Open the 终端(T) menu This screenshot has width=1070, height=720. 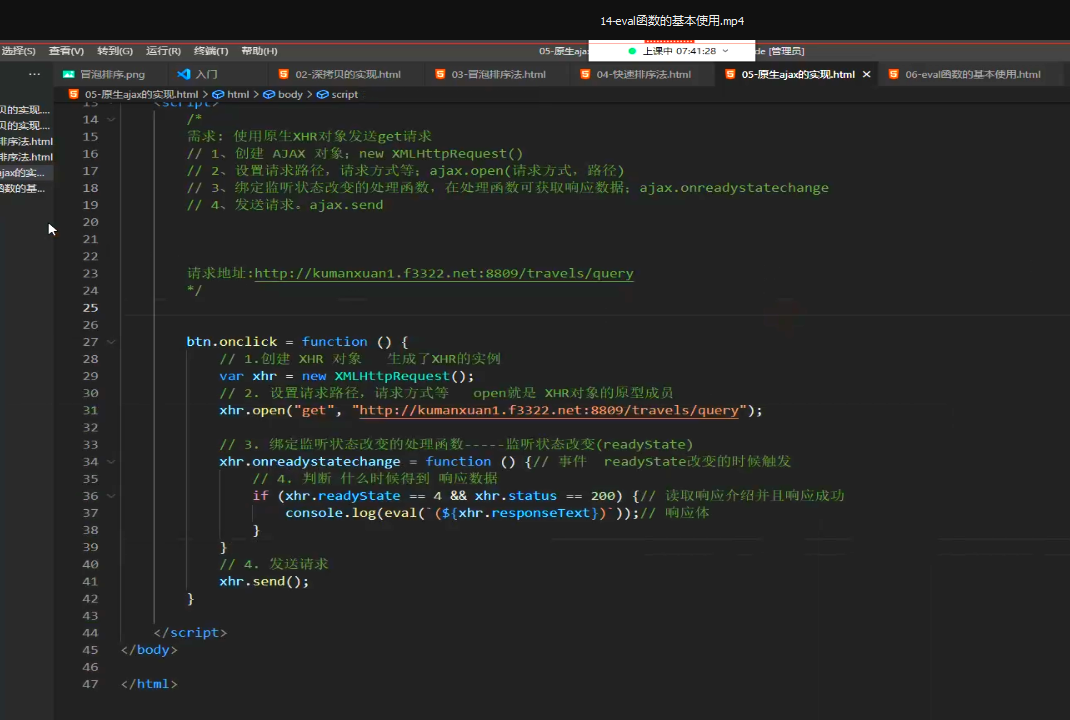point(211,51)
